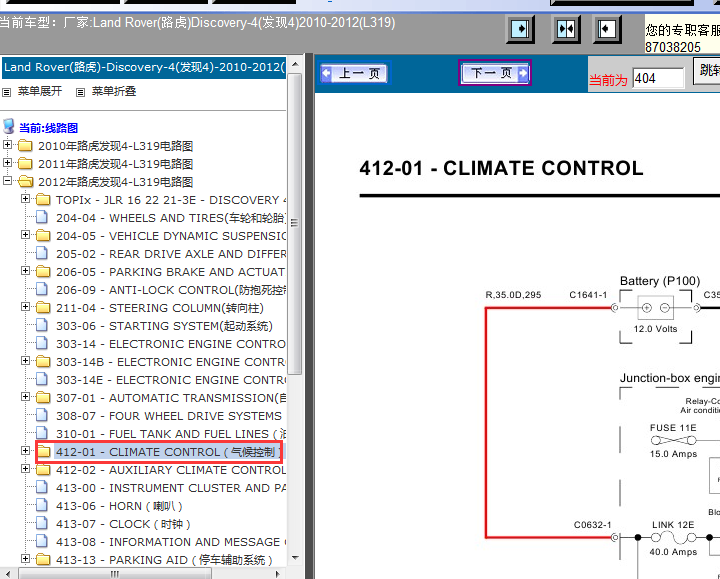Open 308-07 - FOUR WHEEL DRIVE SYSTEMS entry

169,416
